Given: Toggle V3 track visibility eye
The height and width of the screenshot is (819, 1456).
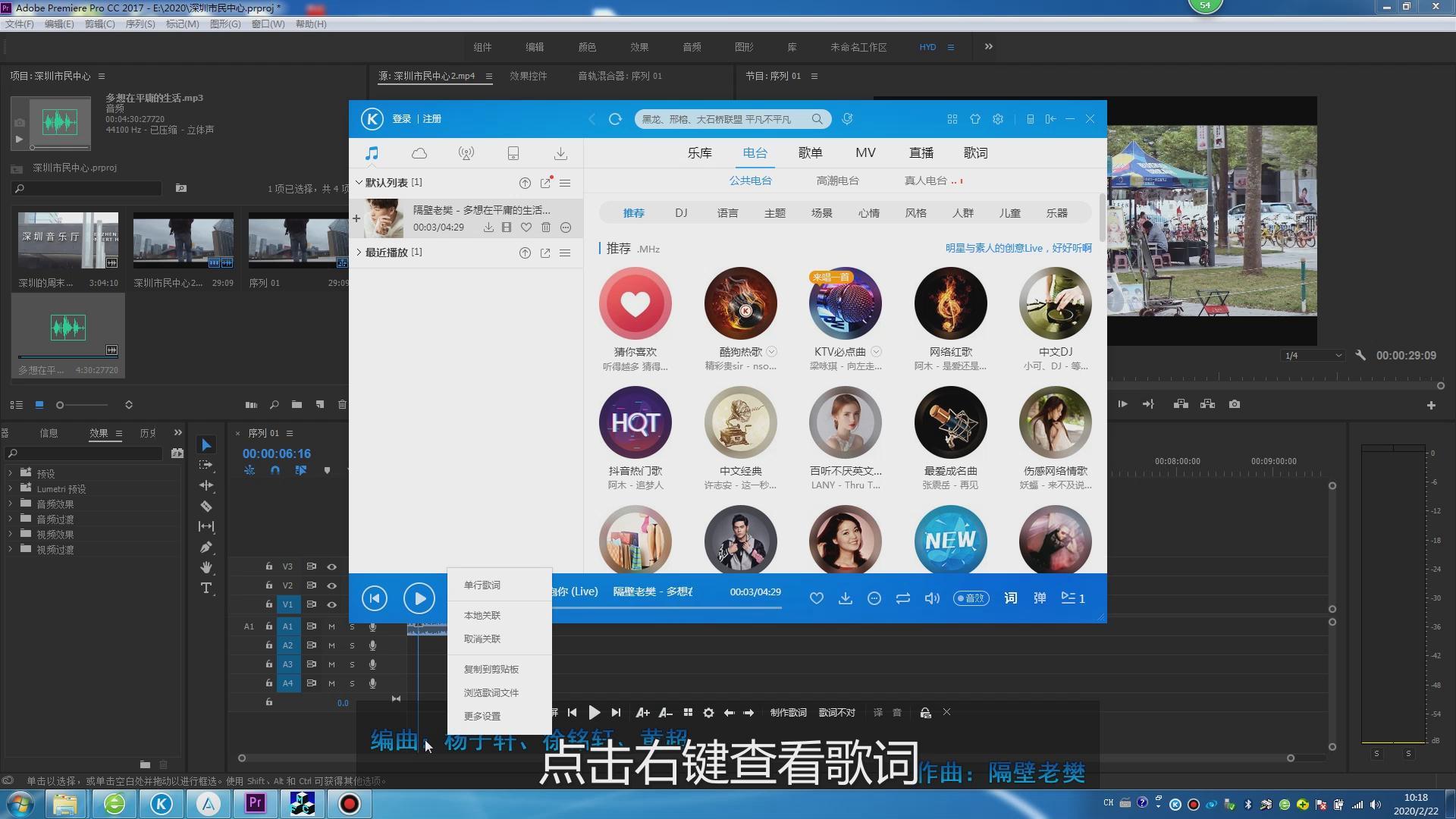Looking at the screenshot, I should point(331,566).
